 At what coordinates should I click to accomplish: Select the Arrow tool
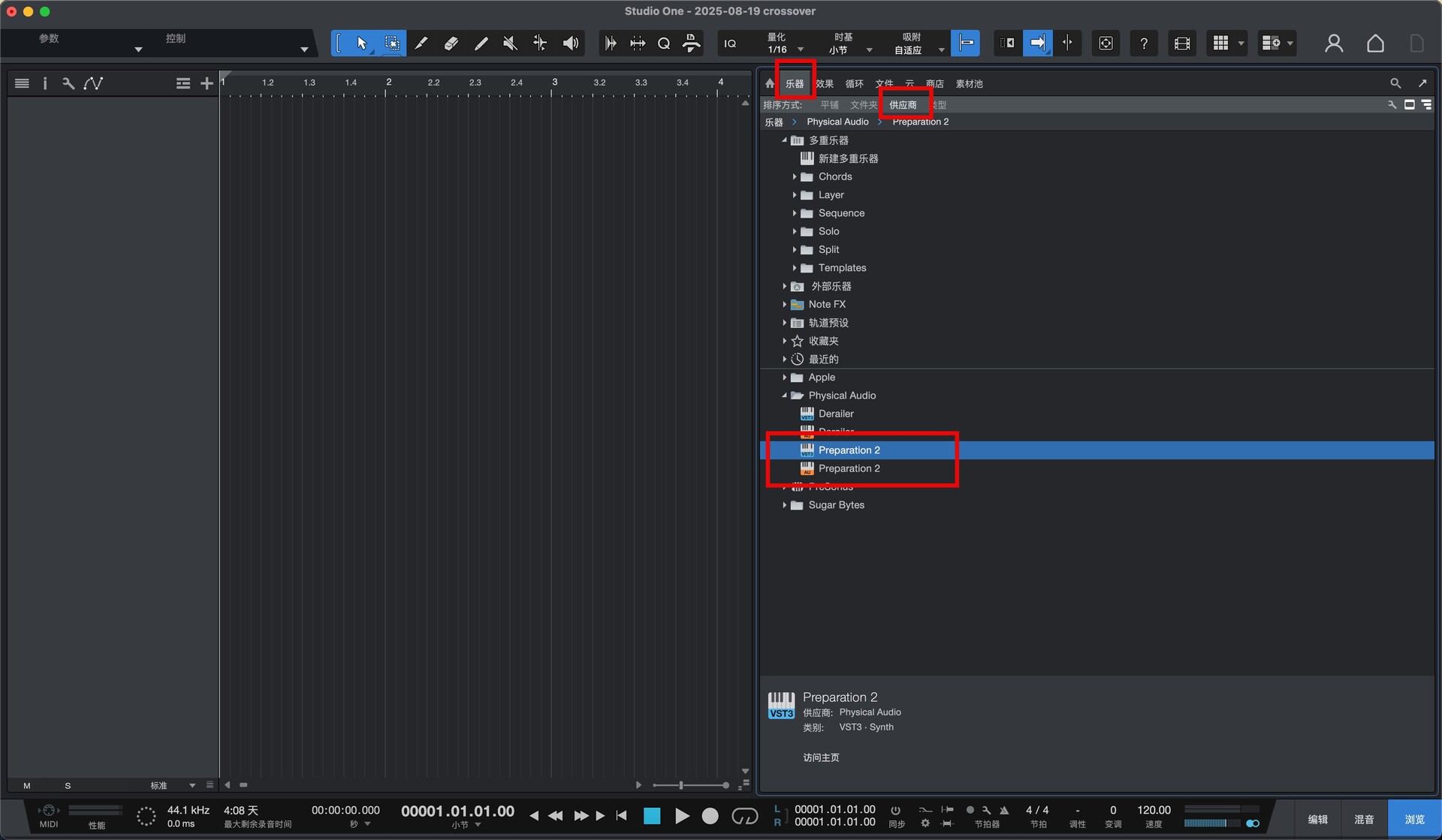pyautogui.click(x=361, y=44)
